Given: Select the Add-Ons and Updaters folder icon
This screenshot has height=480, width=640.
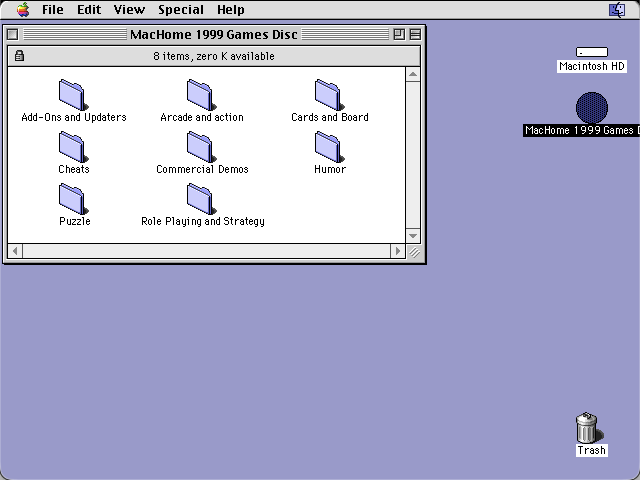Looking at the screenshot, I should [x=73, y=95].
